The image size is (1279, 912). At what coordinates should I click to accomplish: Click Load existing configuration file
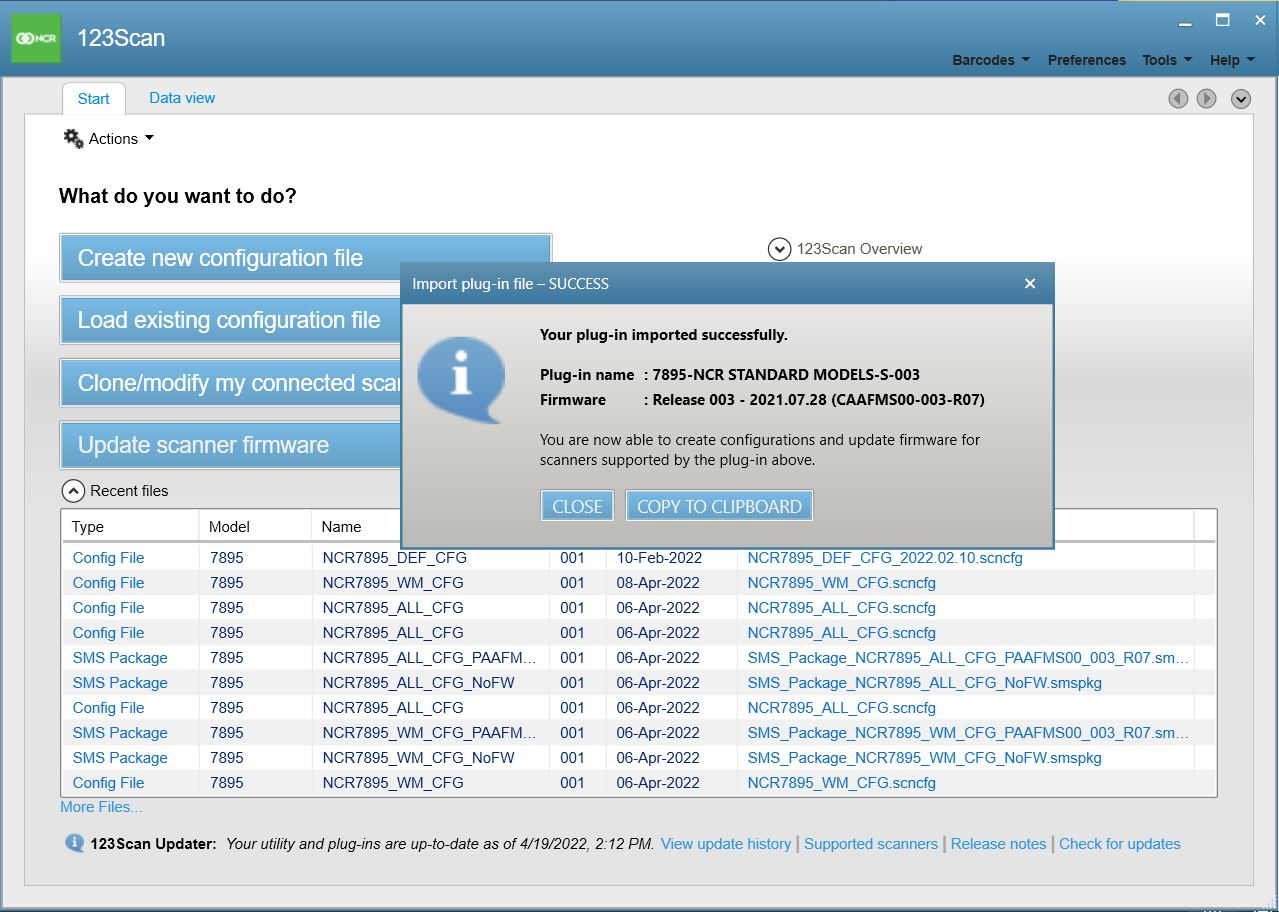pos(231,320)
